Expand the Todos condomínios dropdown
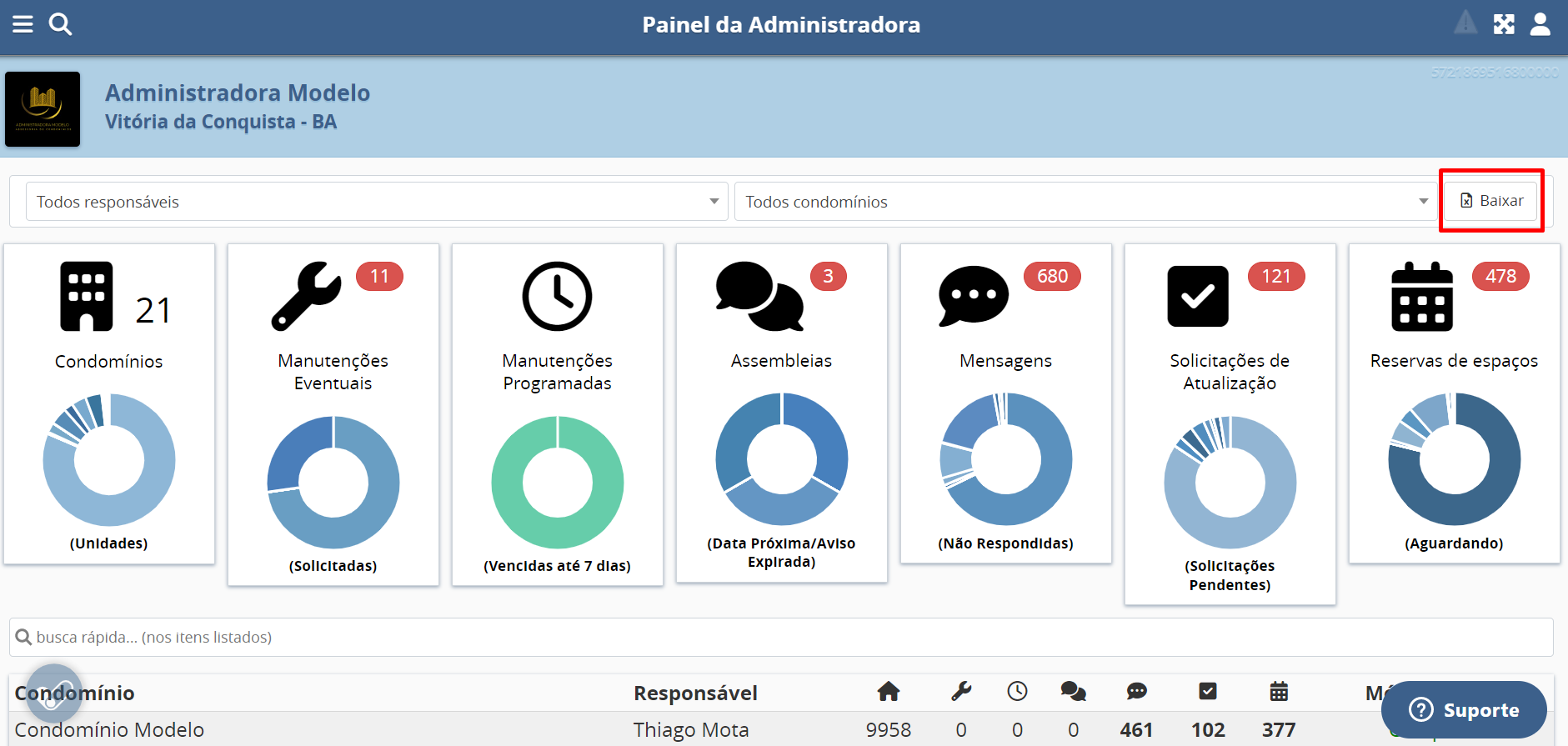Image resolution: width=1568 pixels, height=746 pixels. (x=1084, y=202)
